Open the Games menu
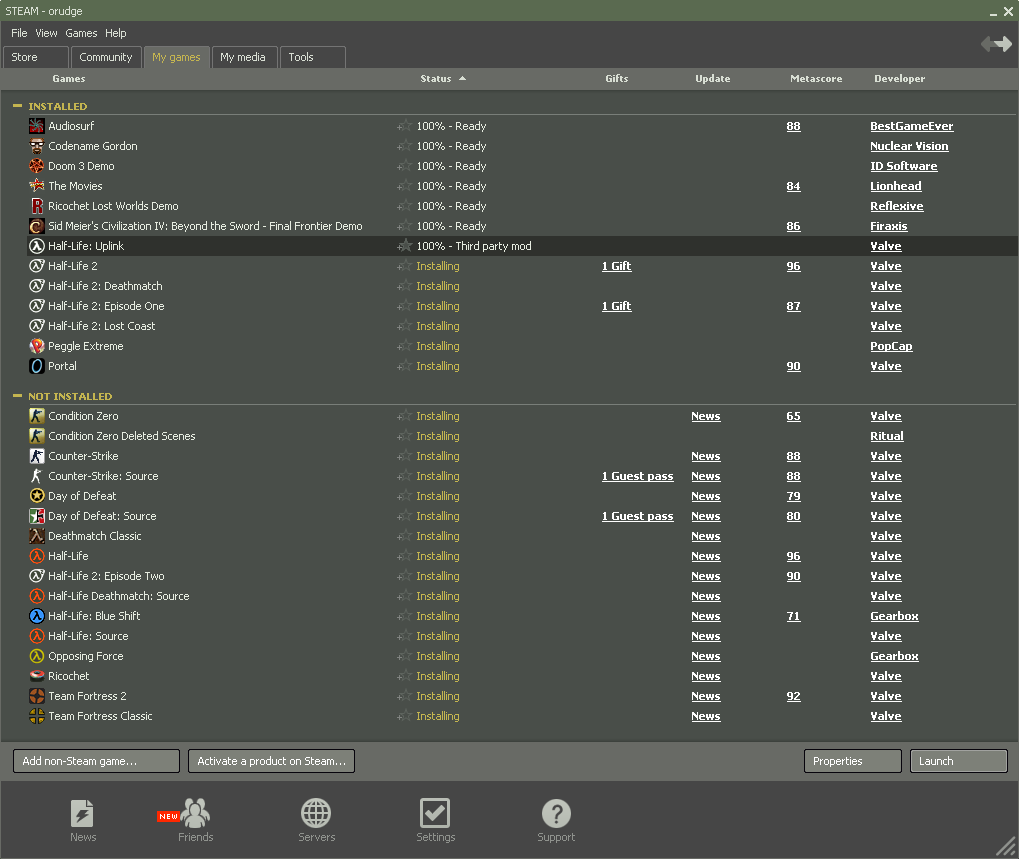 (81, 33)
